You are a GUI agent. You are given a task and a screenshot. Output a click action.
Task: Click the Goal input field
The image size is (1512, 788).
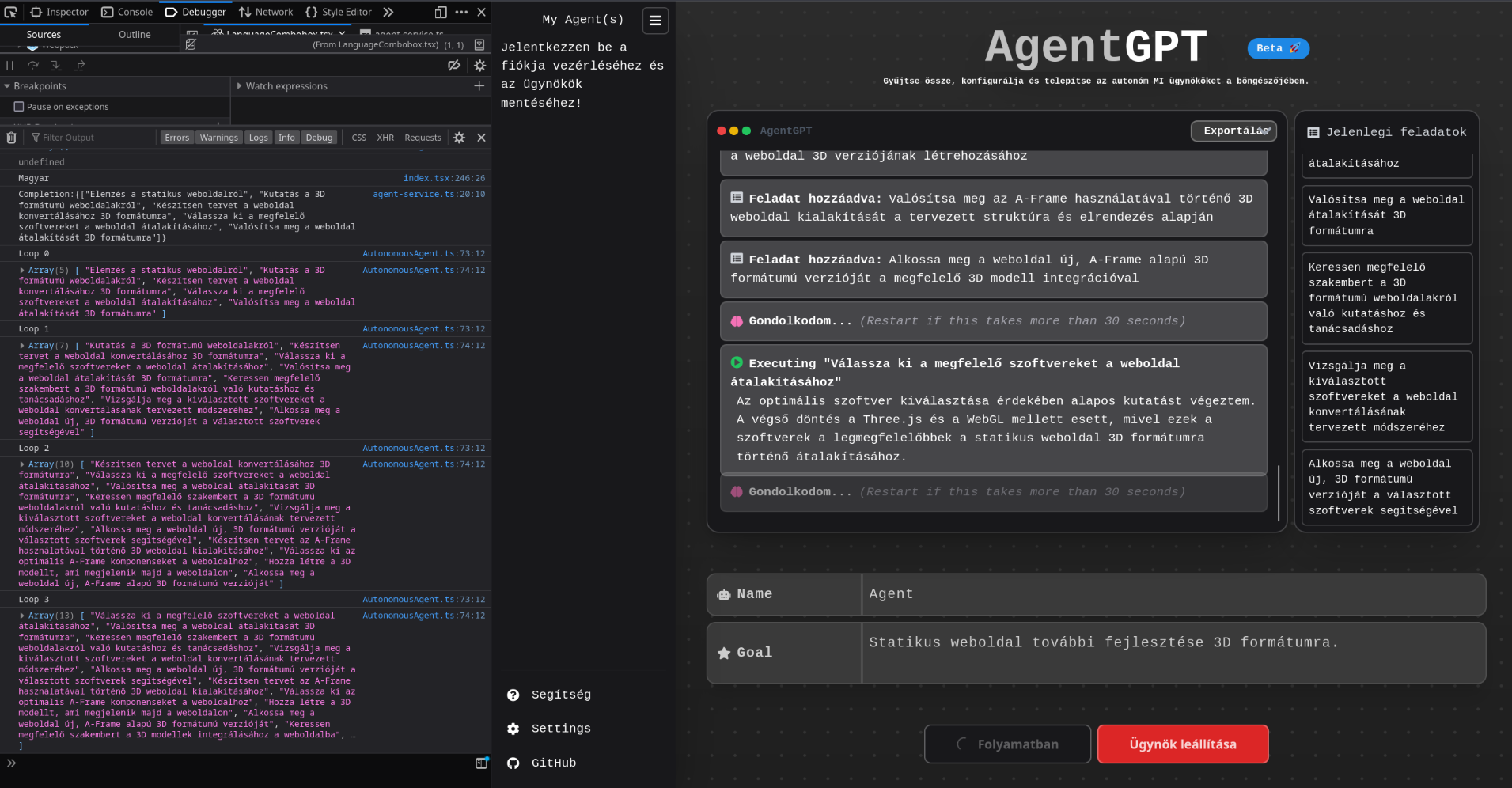[x=1173, y=653]
